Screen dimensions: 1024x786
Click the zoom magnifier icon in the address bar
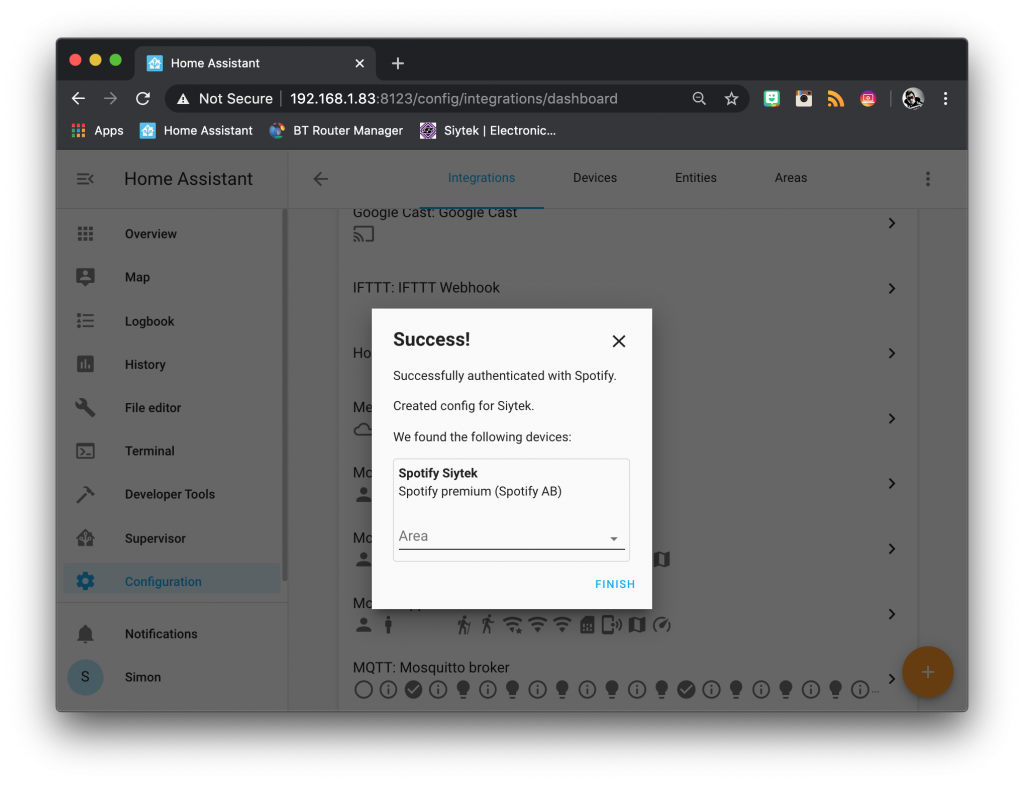click(699, 99)
